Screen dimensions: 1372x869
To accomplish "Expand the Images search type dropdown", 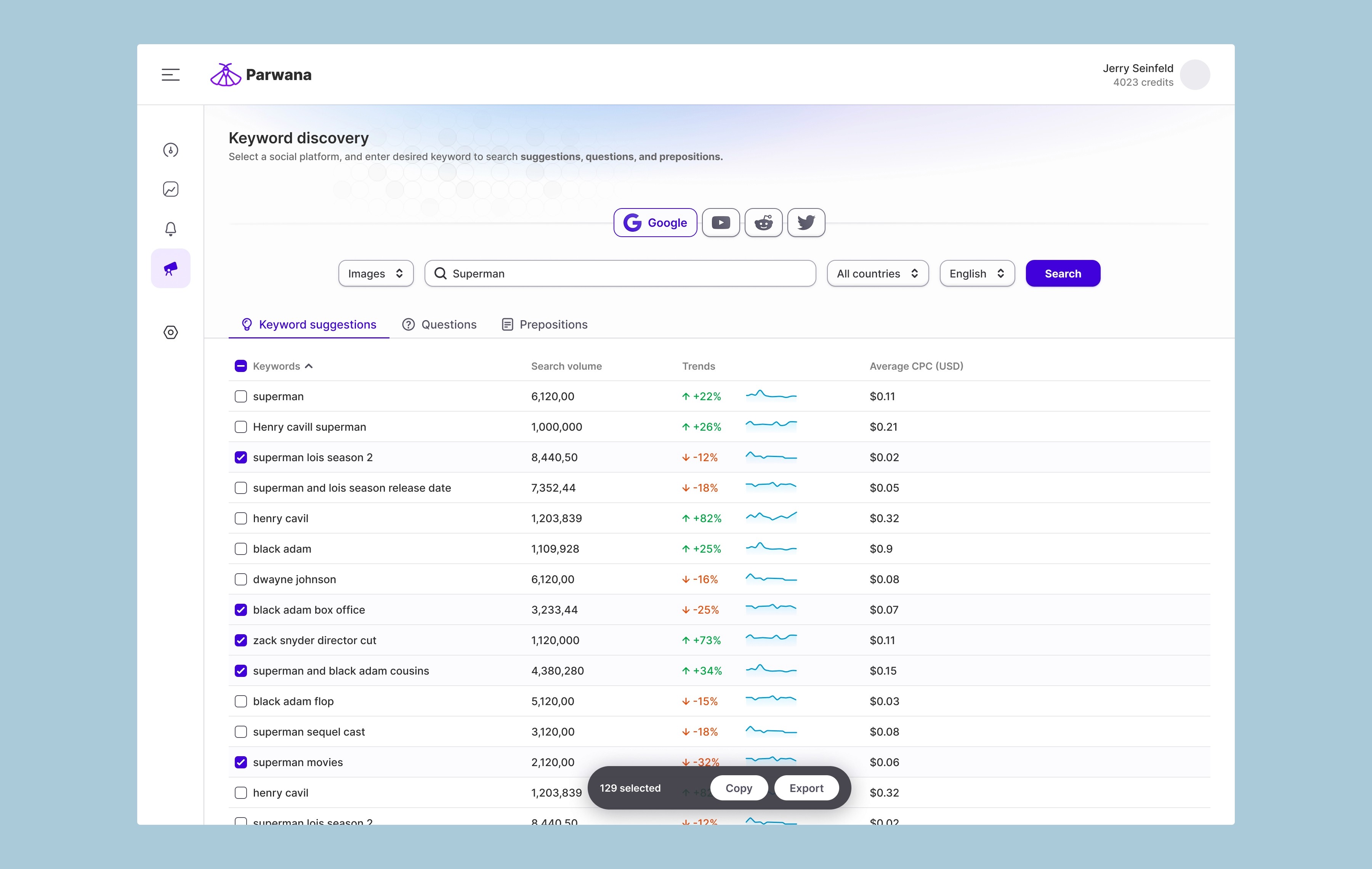I will pos(376,274).
